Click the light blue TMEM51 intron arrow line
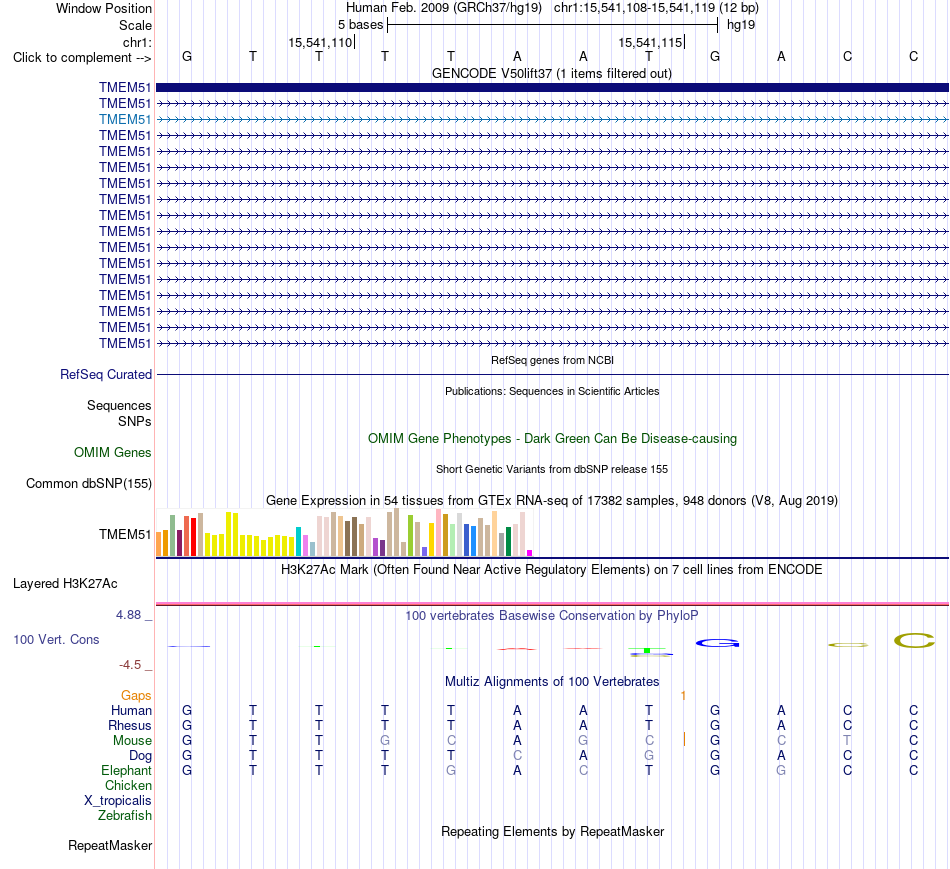Viewport: 950px width, 869px height. click(x=552, y=119)
